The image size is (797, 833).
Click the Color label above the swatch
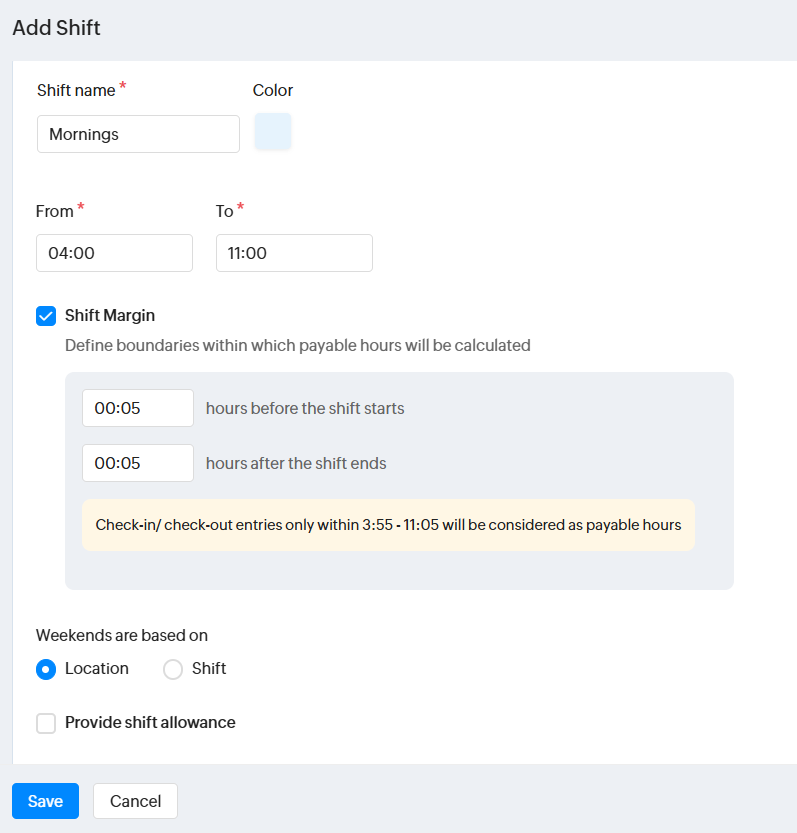(273, 90)
